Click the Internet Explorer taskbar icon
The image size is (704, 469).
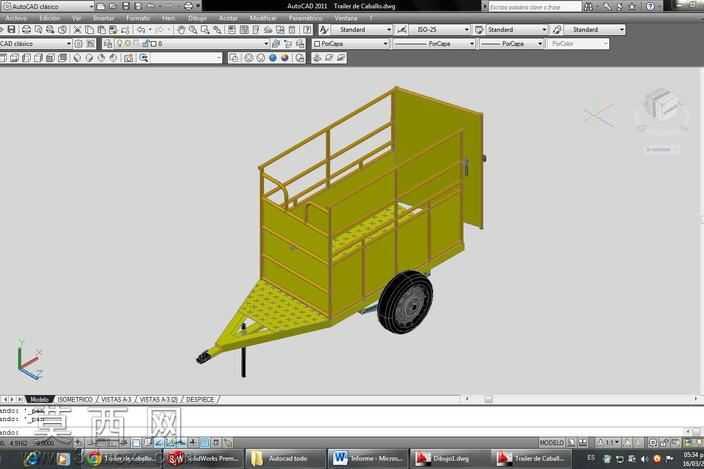pos(32,459)
